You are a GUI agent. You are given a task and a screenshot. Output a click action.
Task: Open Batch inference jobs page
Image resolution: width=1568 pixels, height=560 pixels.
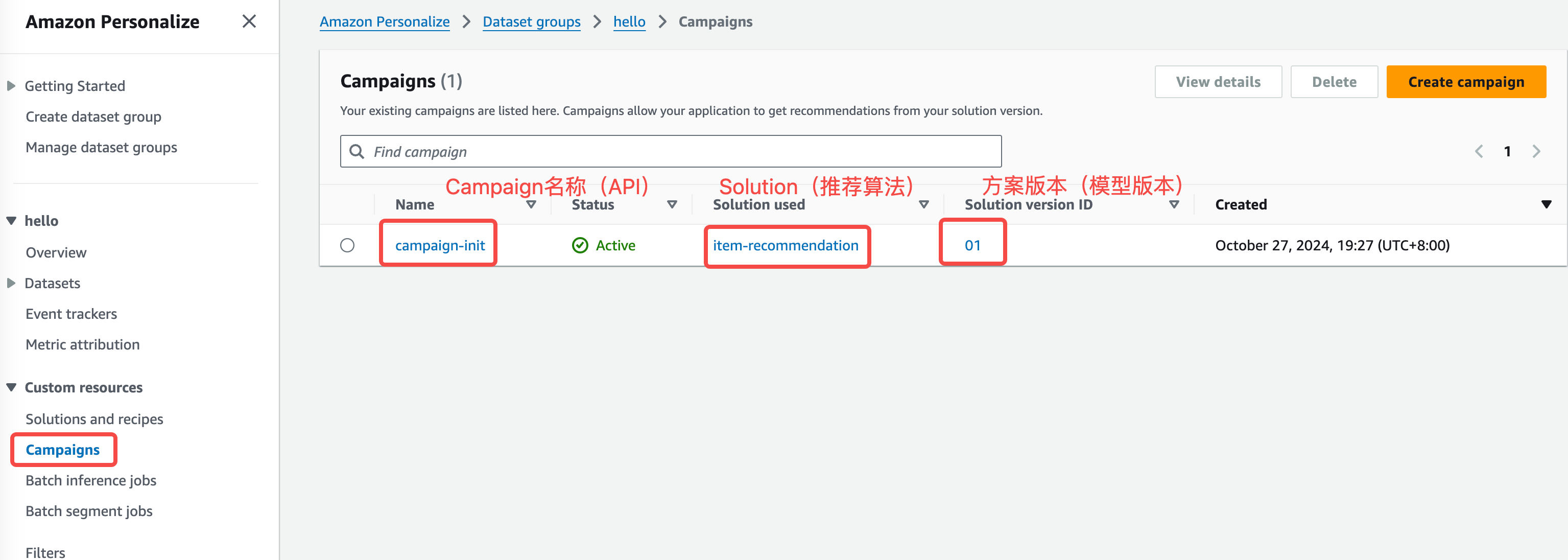[91, 481]
